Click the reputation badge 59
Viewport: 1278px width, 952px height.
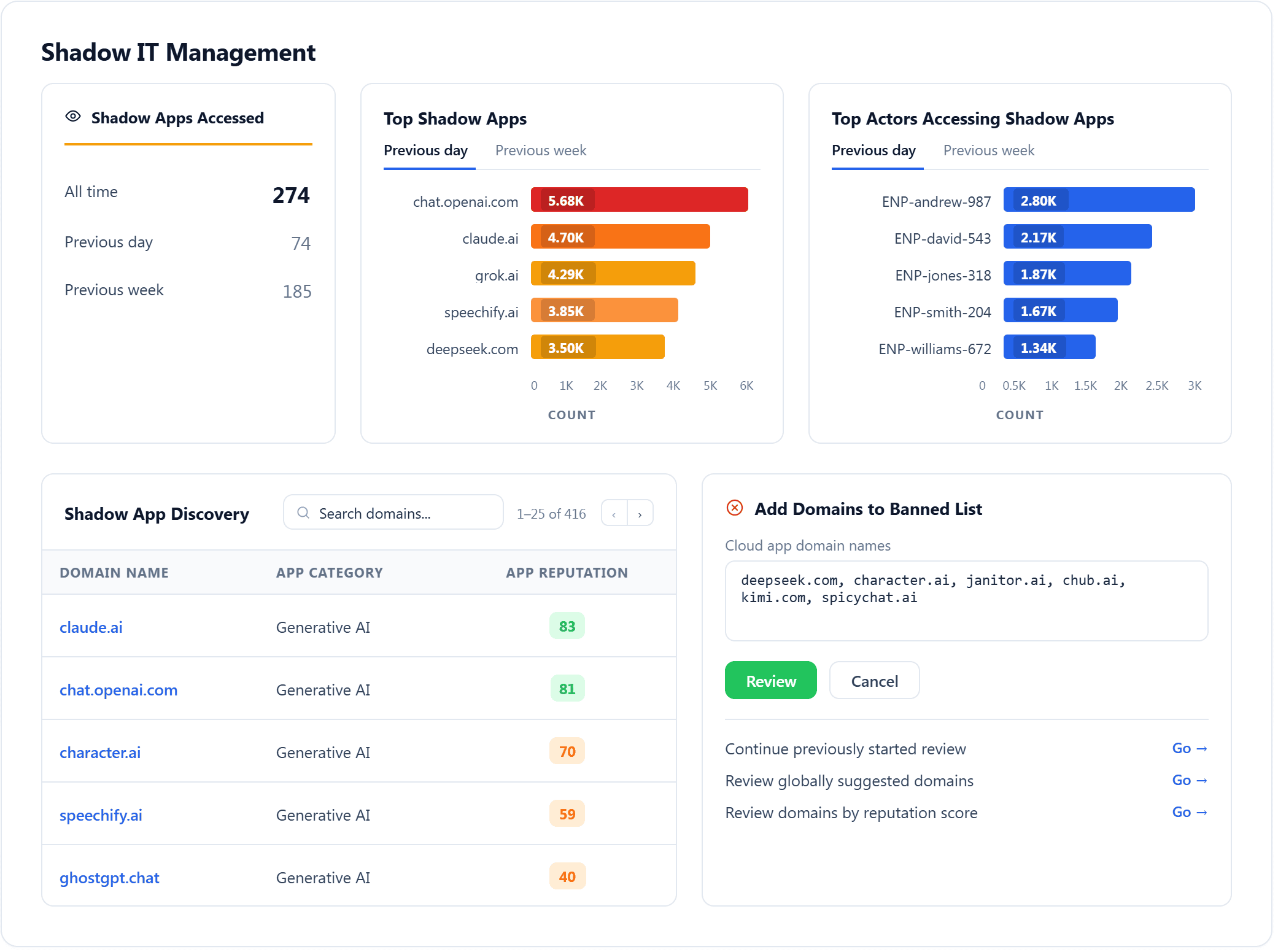click(x=567, y=814)
